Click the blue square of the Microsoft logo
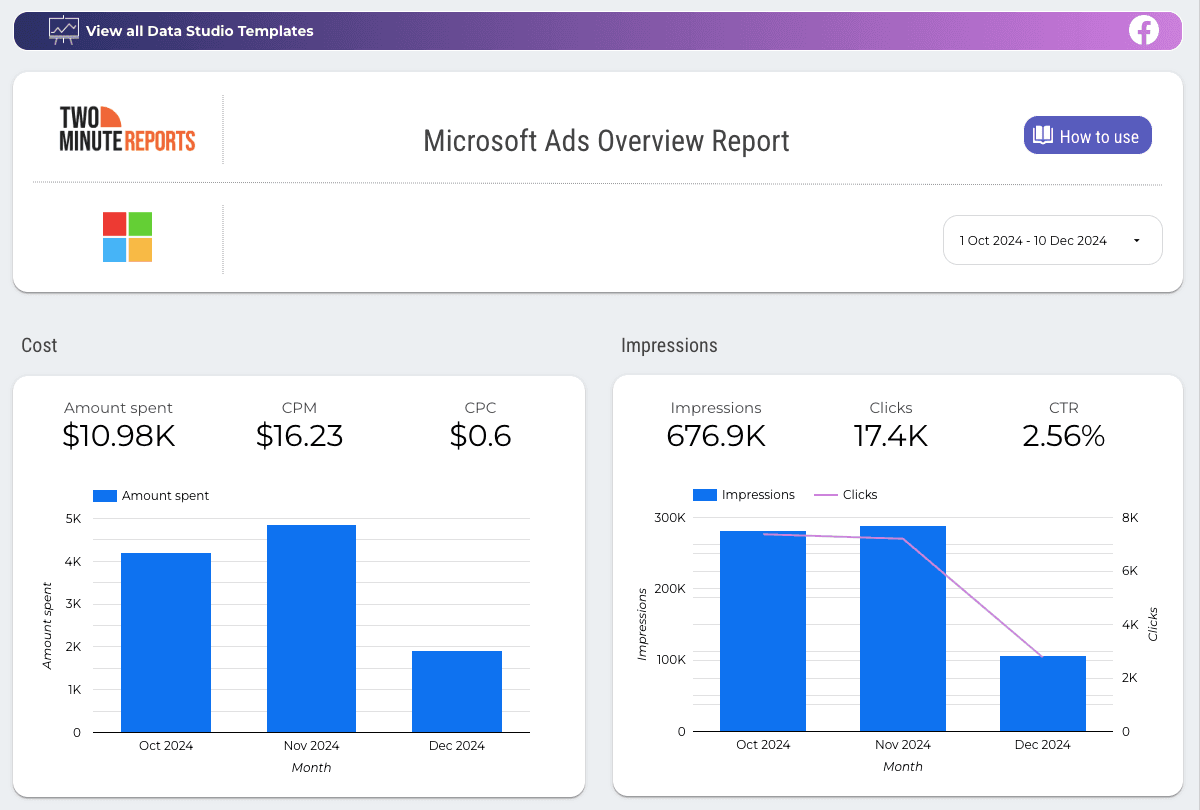 113,251
